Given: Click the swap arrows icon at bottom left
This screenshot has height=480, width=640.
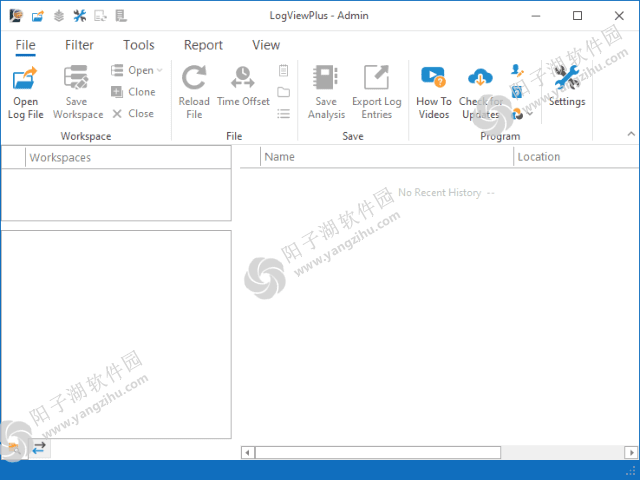Looking at the screenshot, I should click(x=39, y=448).
